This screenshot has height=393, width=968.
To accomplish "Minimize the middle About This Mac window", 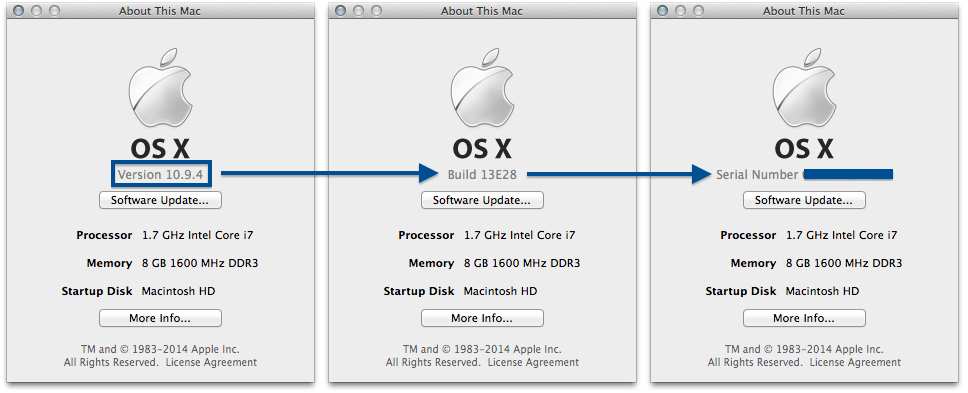I will coord(359,10).
